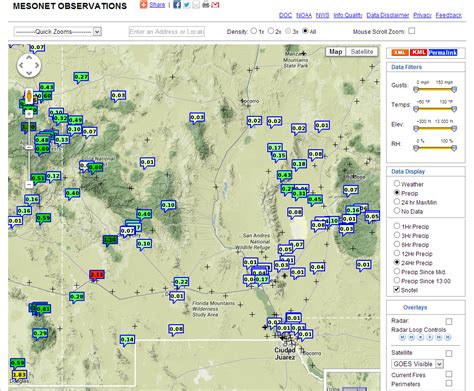
Task: Open the NOAA link
Action: click(304, 15)
